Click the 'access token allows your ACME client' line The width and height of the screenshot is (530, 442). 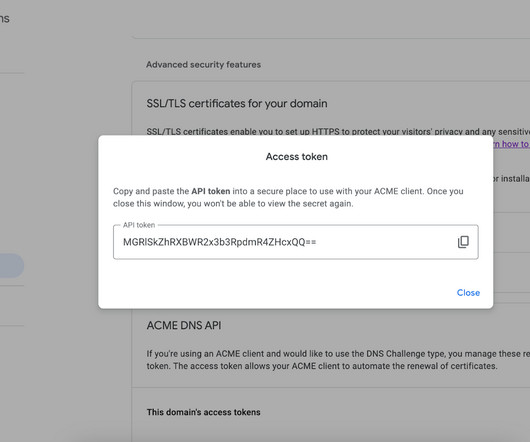click(x=322, y=366)
